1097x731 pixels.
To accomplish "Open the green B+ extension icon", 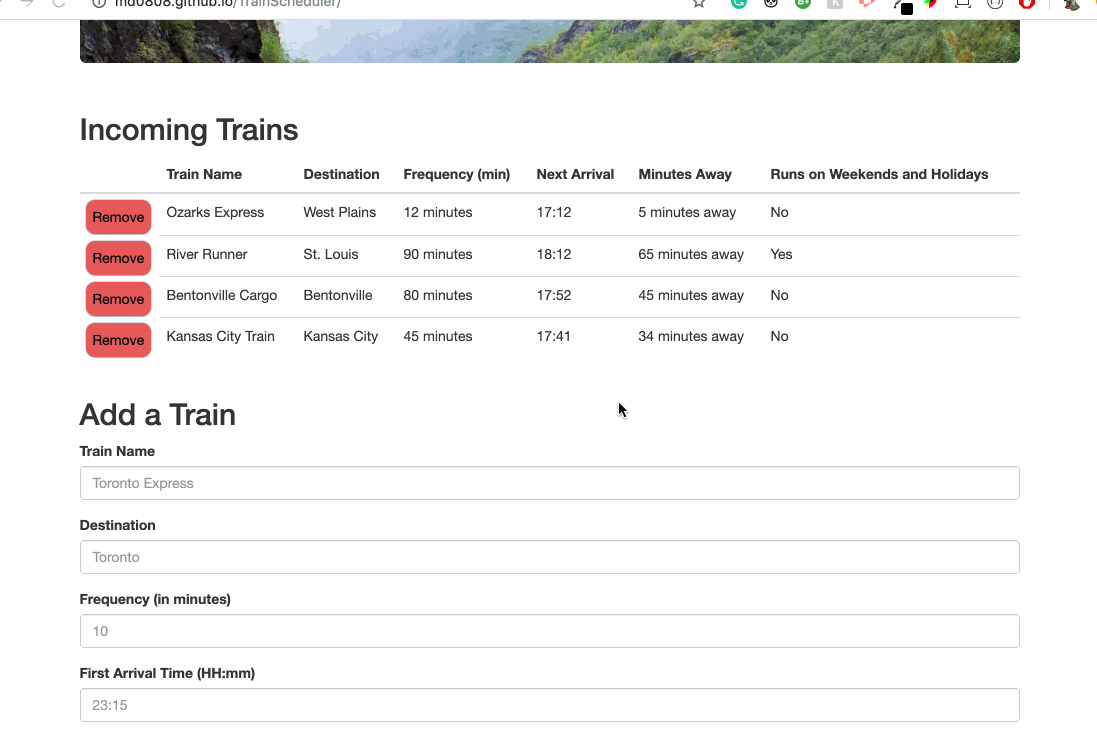I will pos(802,4).
